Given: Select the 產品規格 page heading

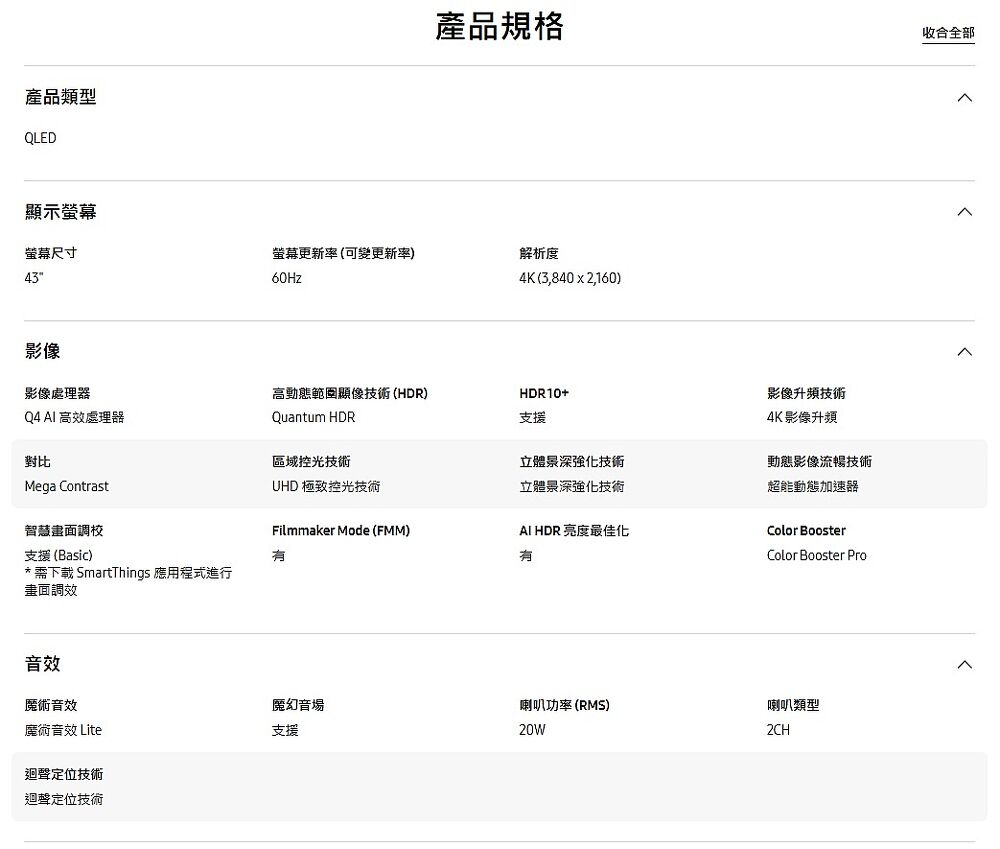Looking at the screenshot, I should tap(499, 27).
